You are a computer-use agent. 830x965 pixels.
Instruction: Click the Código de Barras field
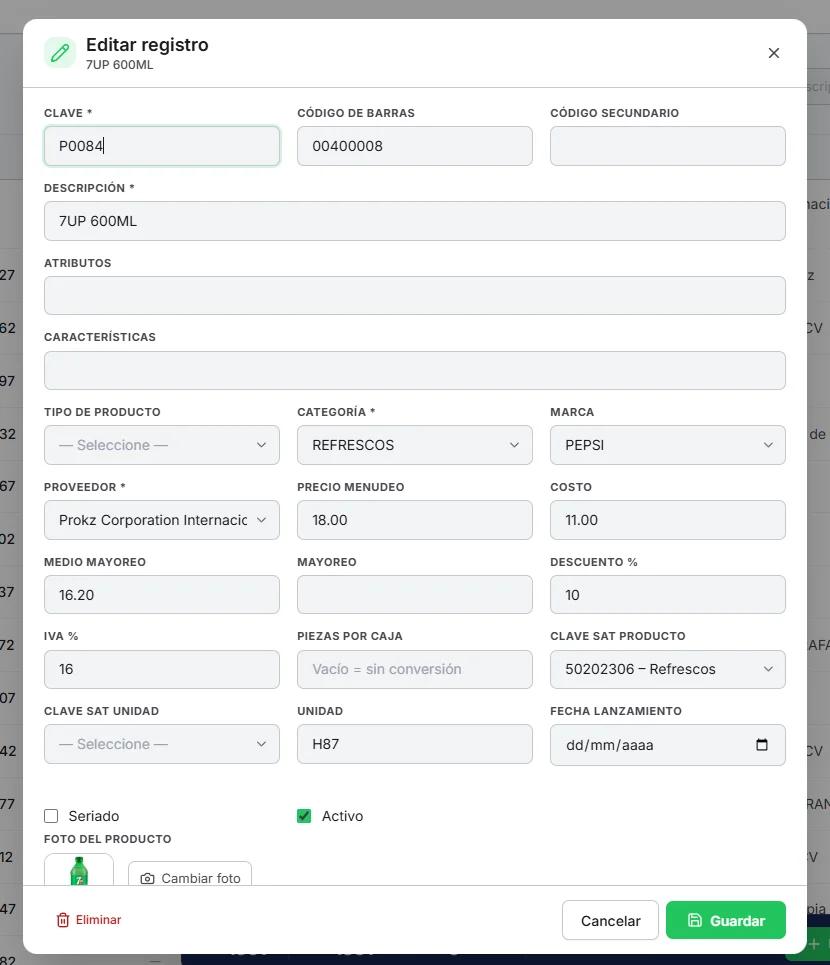(415, 146)
